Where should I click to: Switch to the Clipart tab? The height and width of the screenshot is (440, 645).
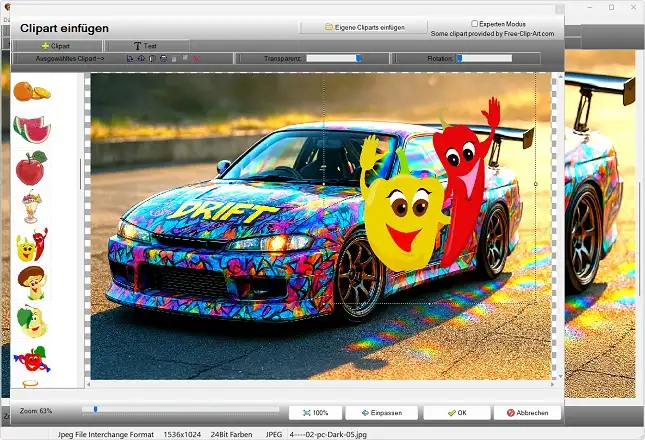(55, 46)
